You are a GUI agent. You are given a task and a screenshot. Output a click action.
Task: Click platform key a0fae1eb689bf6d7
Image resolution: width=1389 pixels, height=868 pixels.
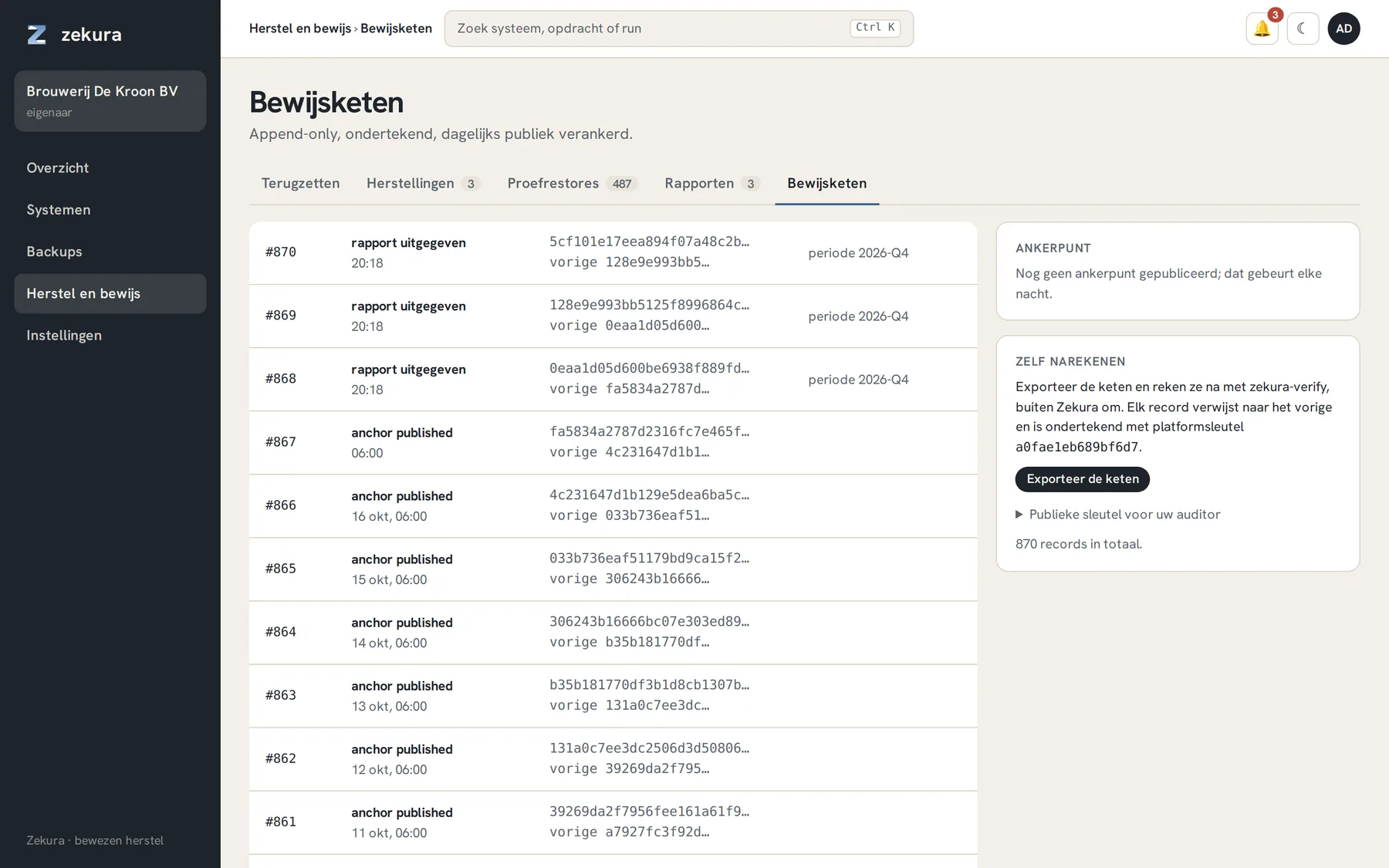coord(1076,448)
